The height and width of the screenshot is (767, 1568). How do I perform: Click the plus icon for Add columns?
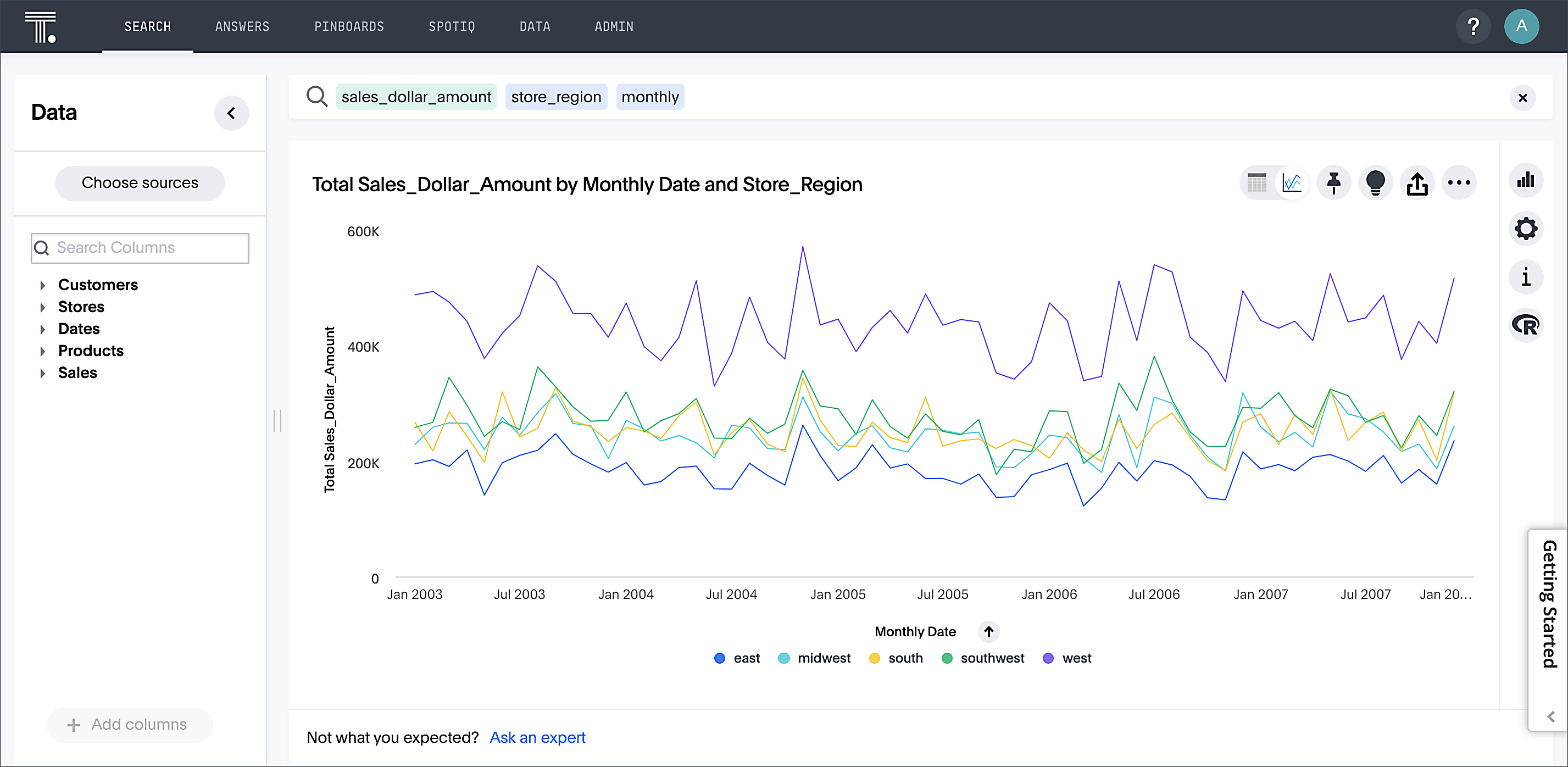point(74,725)
